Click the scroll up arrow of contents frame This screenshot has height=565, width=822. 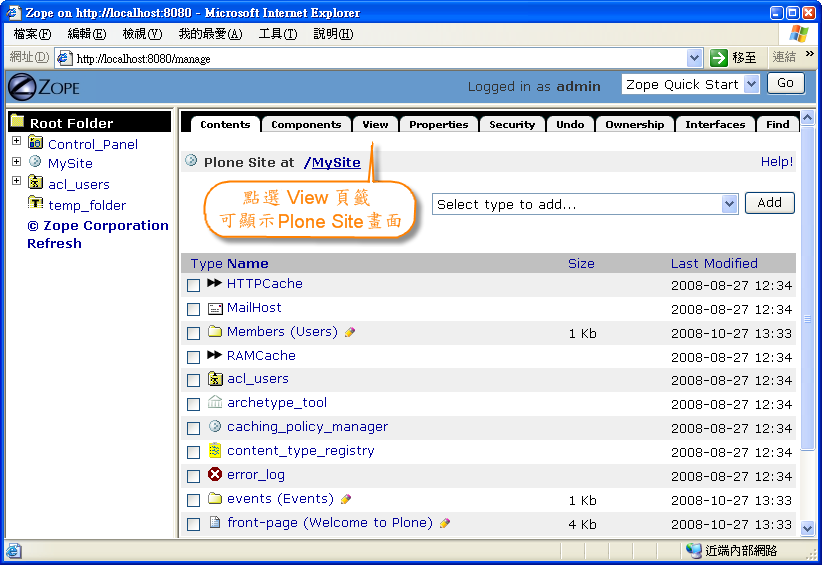point(808,118)
